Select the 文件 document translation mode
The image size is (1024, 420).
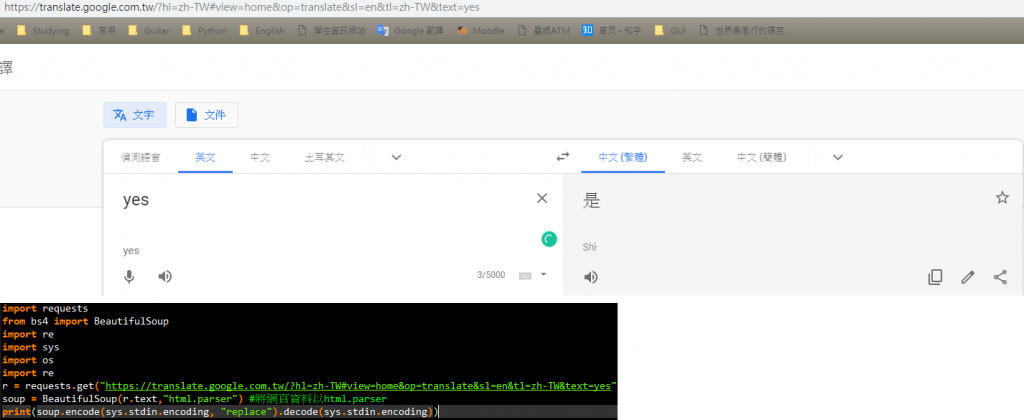coord(206,115)
